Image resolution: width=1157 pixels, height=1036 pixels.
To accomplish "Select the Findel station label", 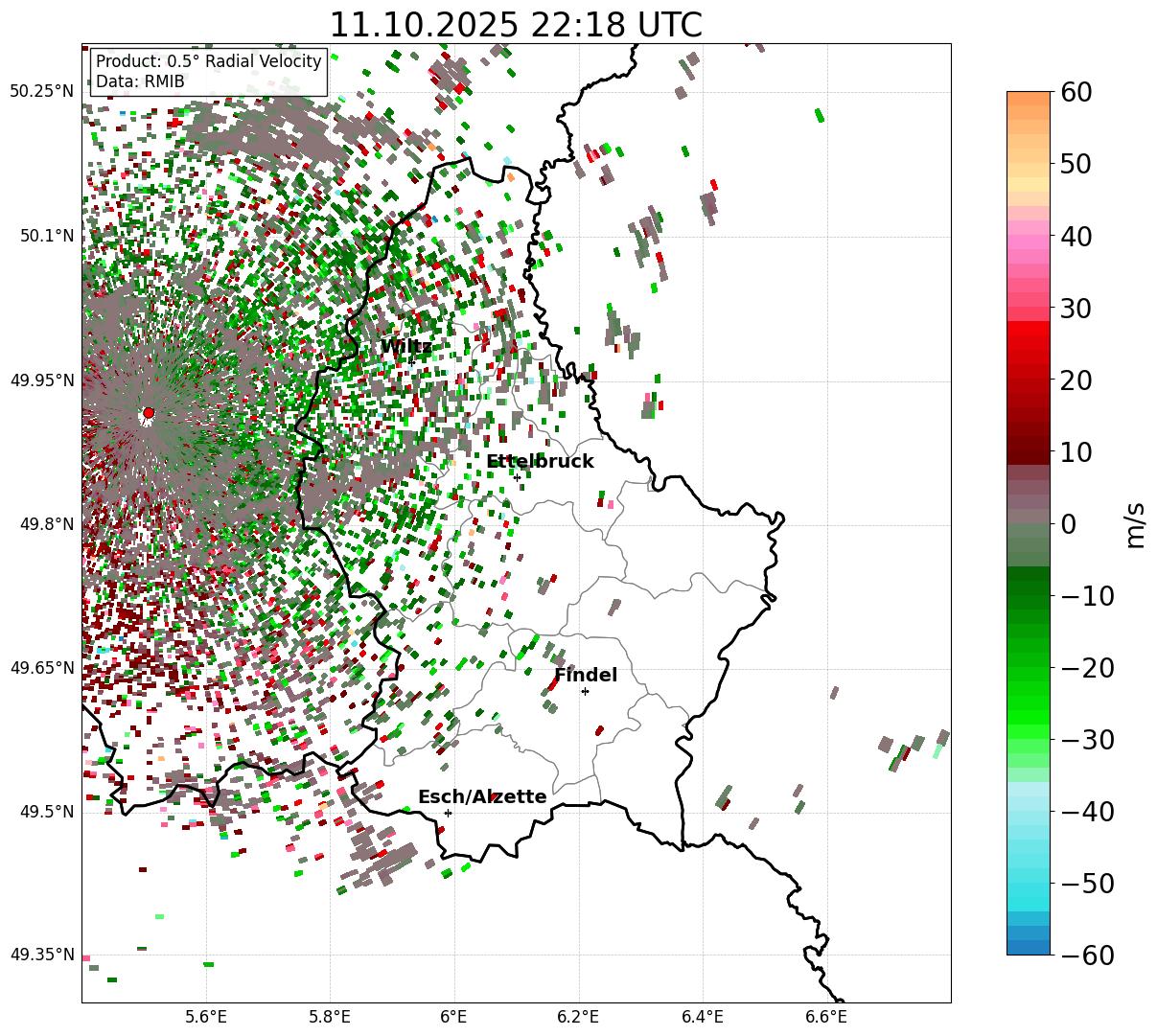I will pyautogui.click(x=586, y=676).
